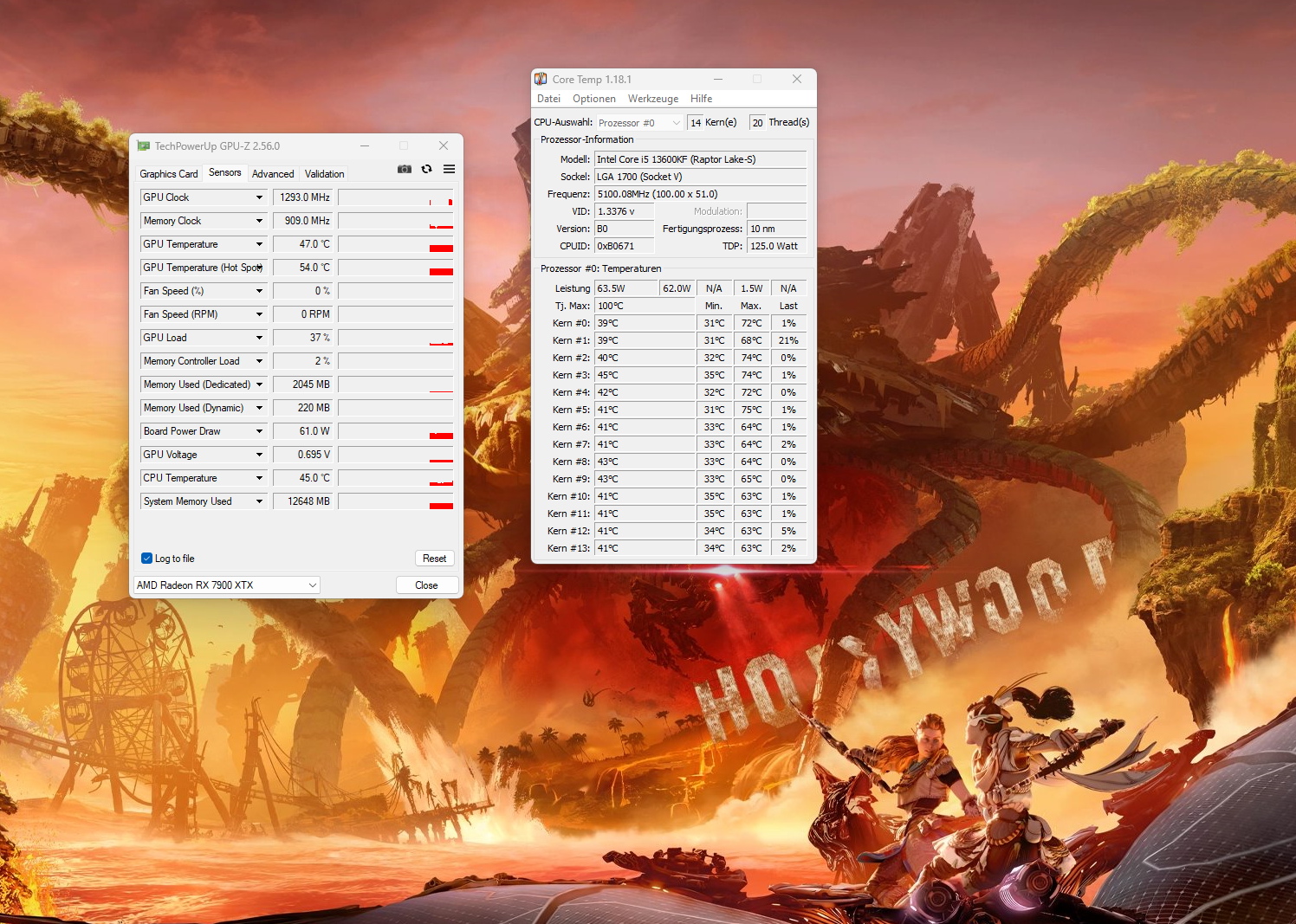Image resolution: width=1296 pixels, height=924 pixels.
Task: Expand the Memory Controller Load dropdown
Action: point(259,361)
